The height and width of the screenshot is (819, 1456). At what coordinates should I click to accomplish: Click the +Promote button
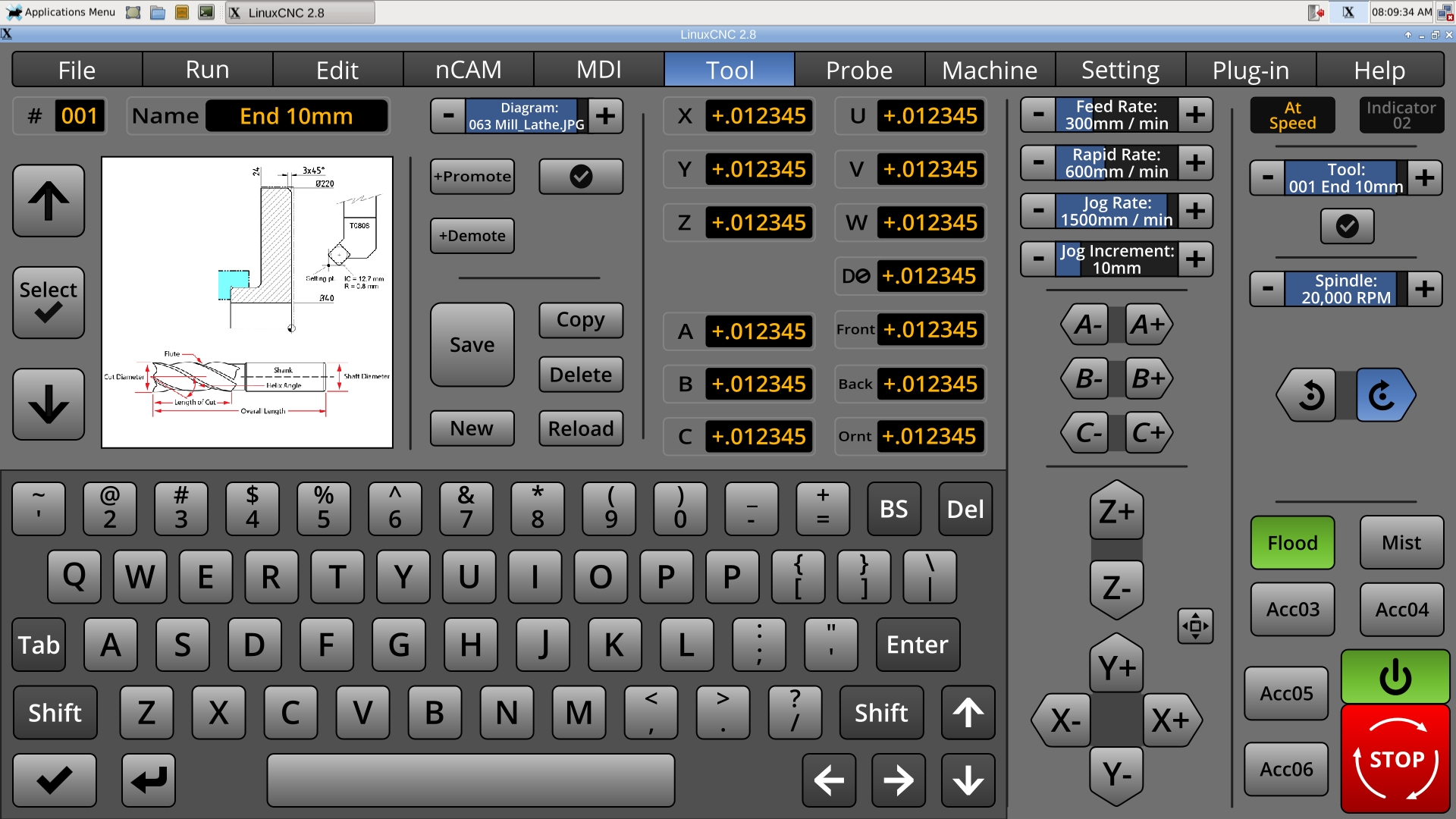tap(472, 176)
